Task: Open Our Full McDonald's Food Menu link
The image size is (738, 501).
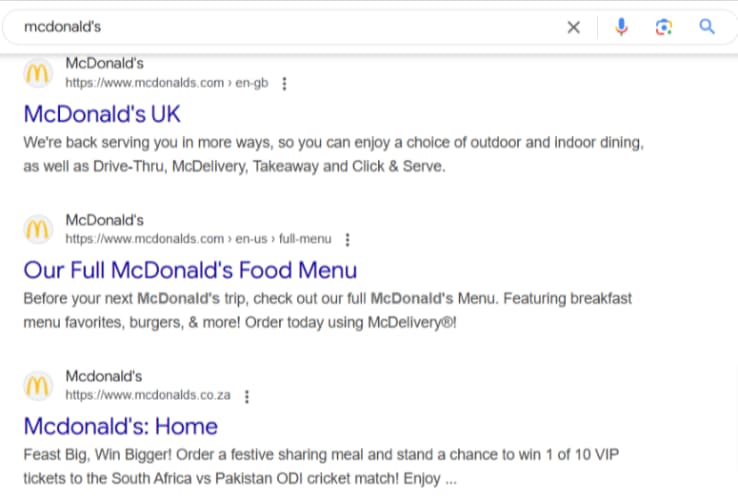Action: tap(190, 269)
